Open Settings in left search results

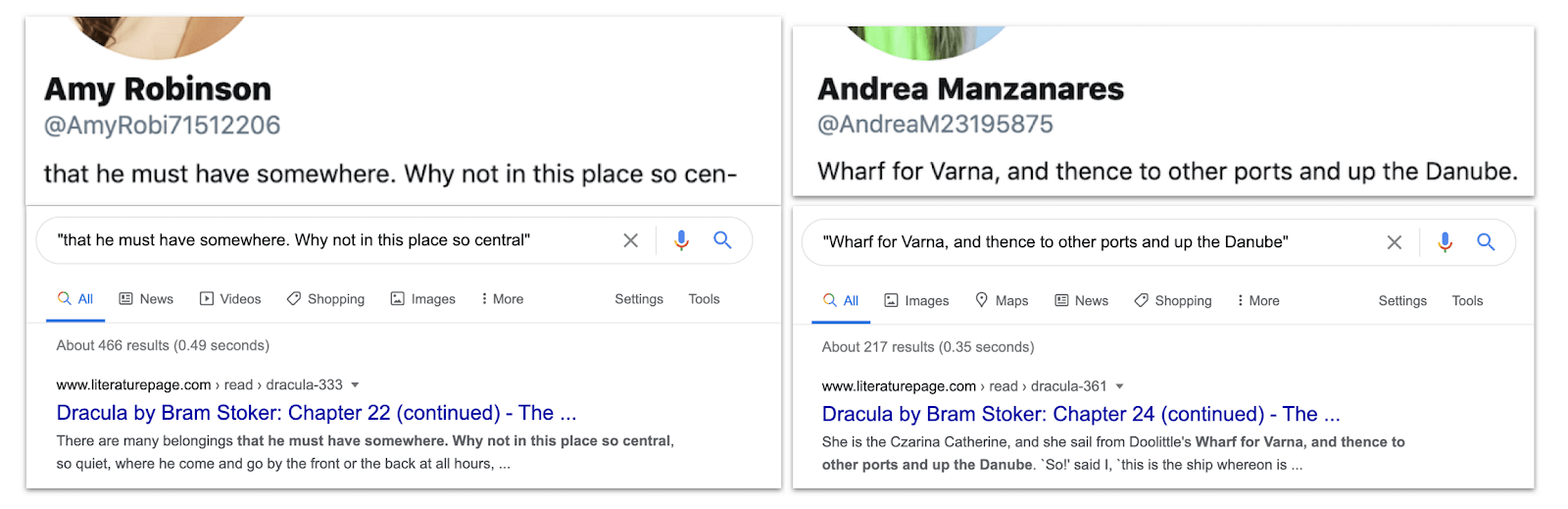(x=639, y=299)
